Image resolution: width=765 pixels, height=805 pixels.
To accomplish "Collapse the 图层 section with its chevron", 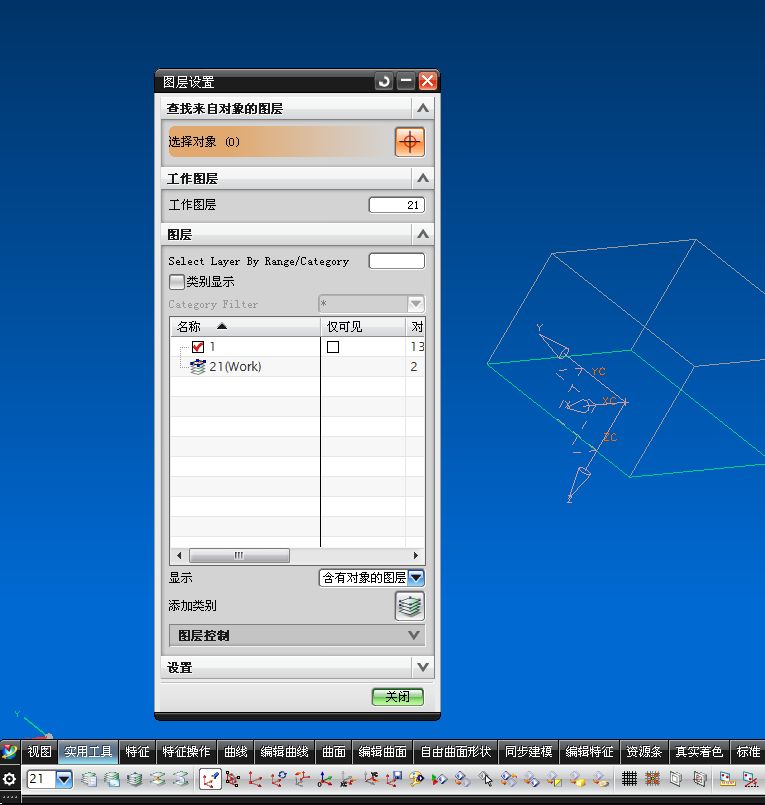I will coord(423,234).
